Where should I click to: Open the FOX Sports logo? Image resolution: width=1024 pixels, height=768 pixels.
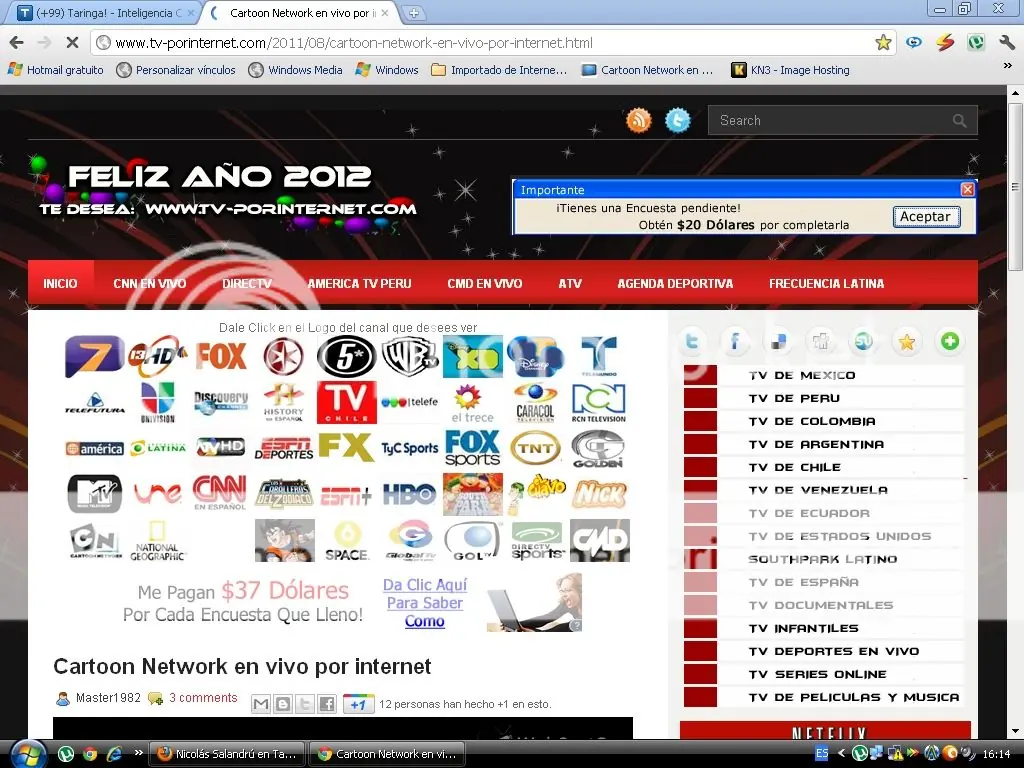[x=472, y=448]
